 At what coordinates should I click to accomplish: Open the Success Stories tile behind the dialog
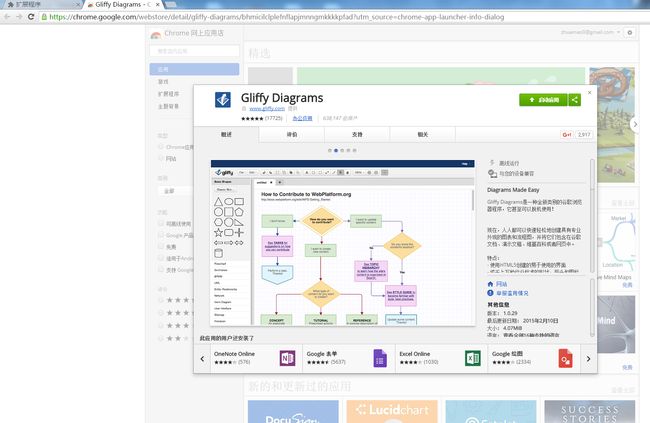point(589,411)
